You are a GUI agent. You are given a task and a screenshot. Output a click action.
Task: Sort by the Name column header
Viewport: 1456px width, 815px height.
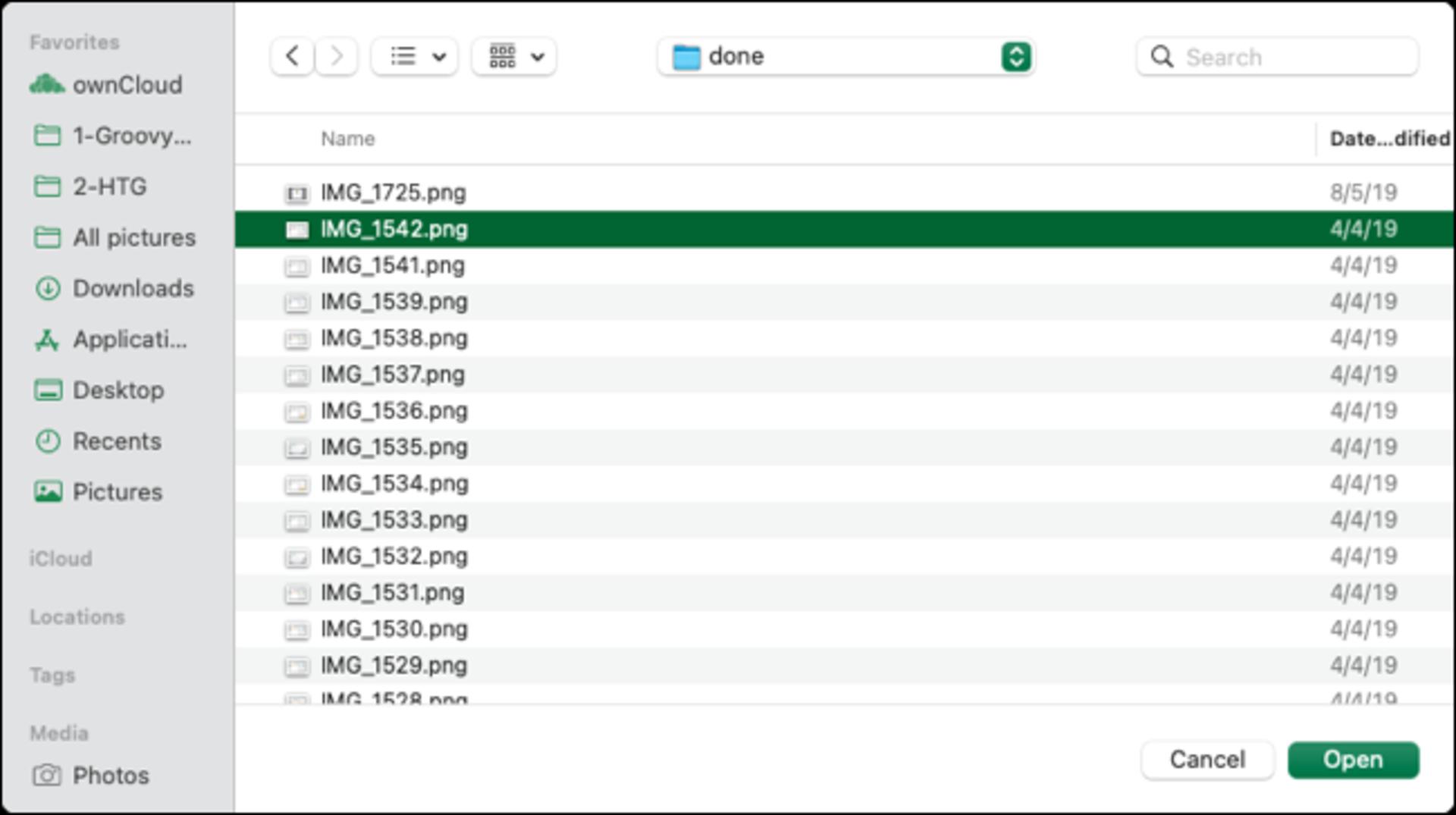tap(348, 139)
